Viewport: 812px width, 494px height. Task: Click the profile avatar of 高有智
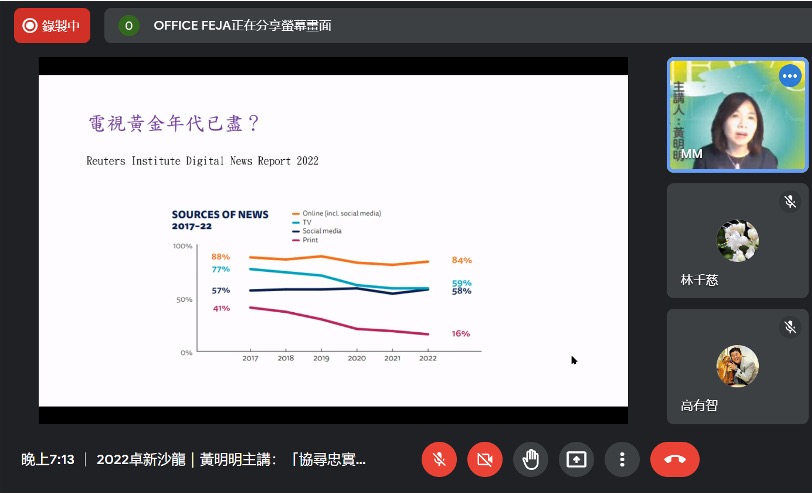[x=737, y=366]
